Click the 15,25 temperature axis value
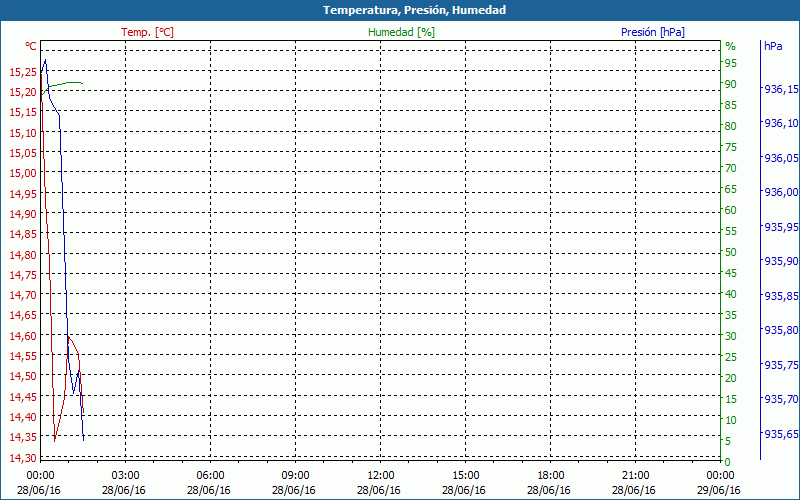This screenshot has height=500, width=800. (x=23, y=72)
